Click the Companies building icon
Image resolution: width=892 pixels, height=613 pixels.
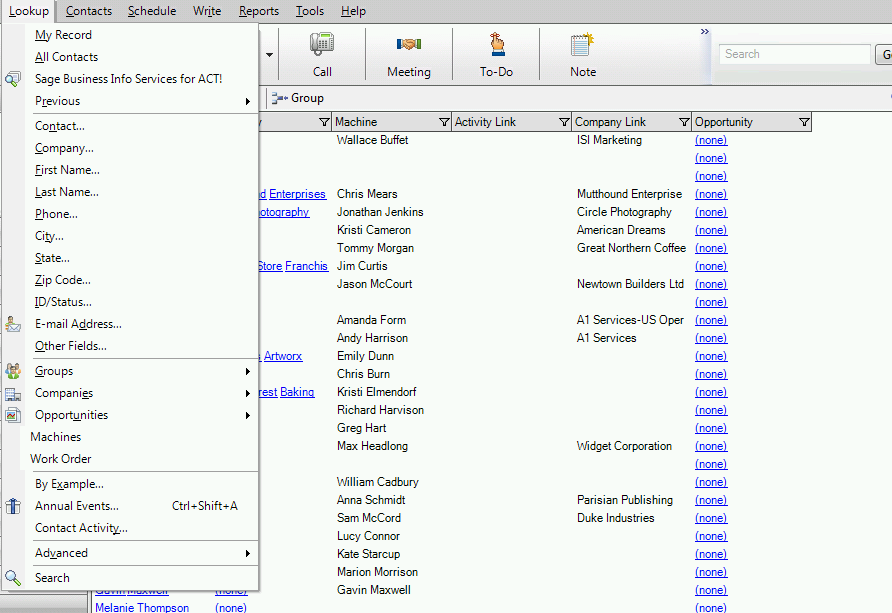click(13, 394)
